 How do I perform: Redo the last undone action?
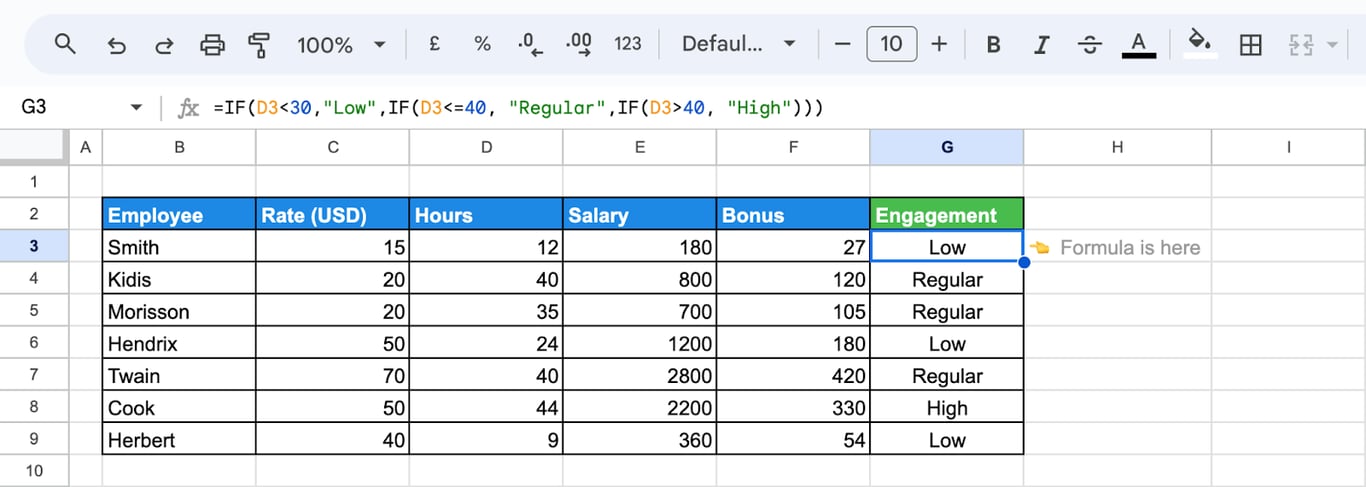[x=164, y=45]
